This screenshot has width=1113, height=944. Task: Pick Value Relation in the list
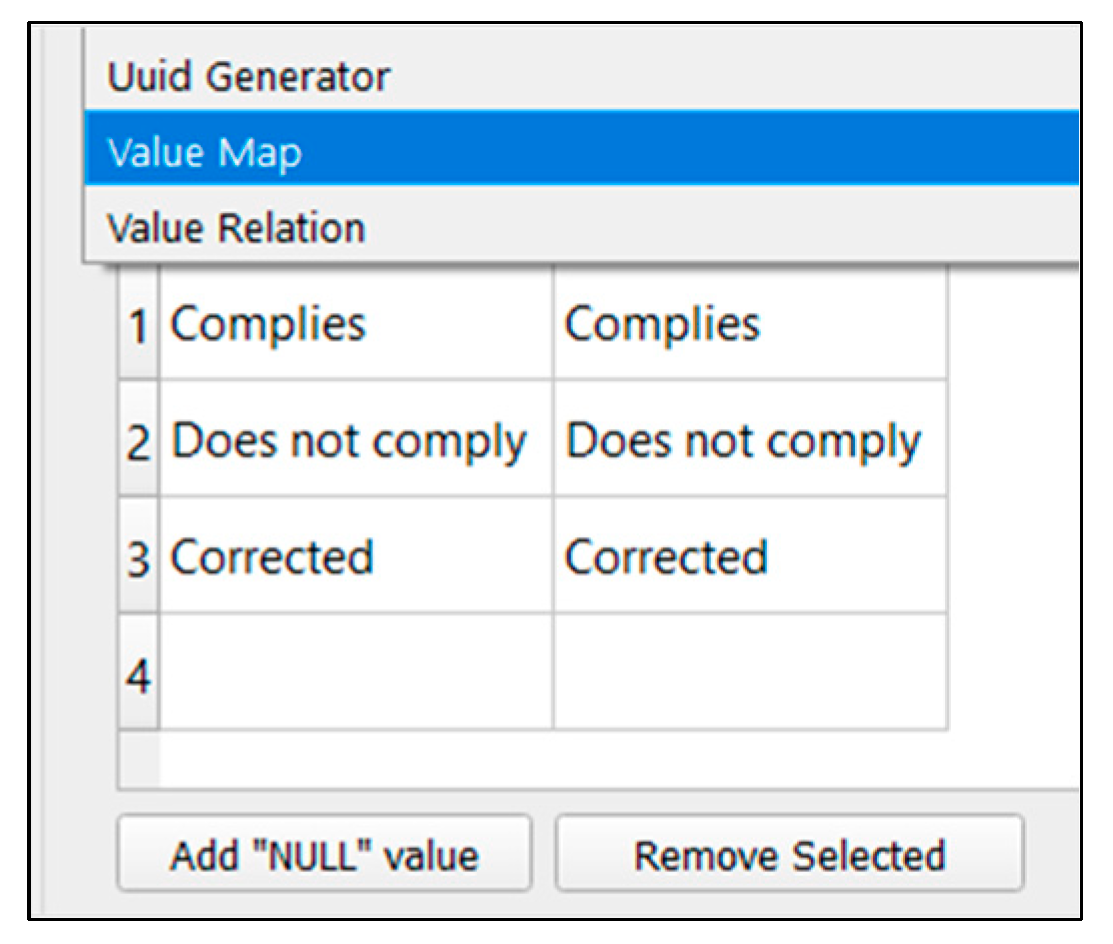coord(236,228)
